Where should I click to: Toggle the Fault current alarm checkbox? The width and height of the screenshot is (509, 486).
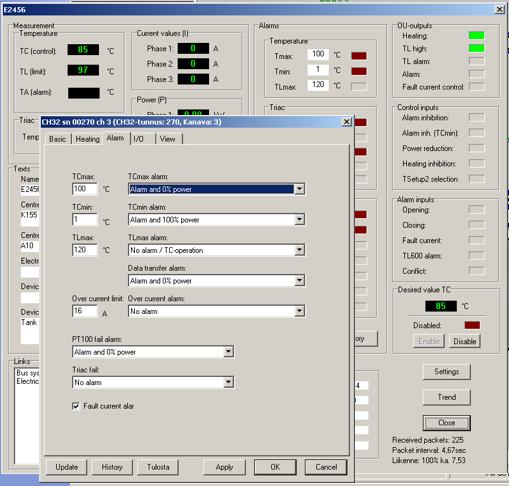pos(76,406)
